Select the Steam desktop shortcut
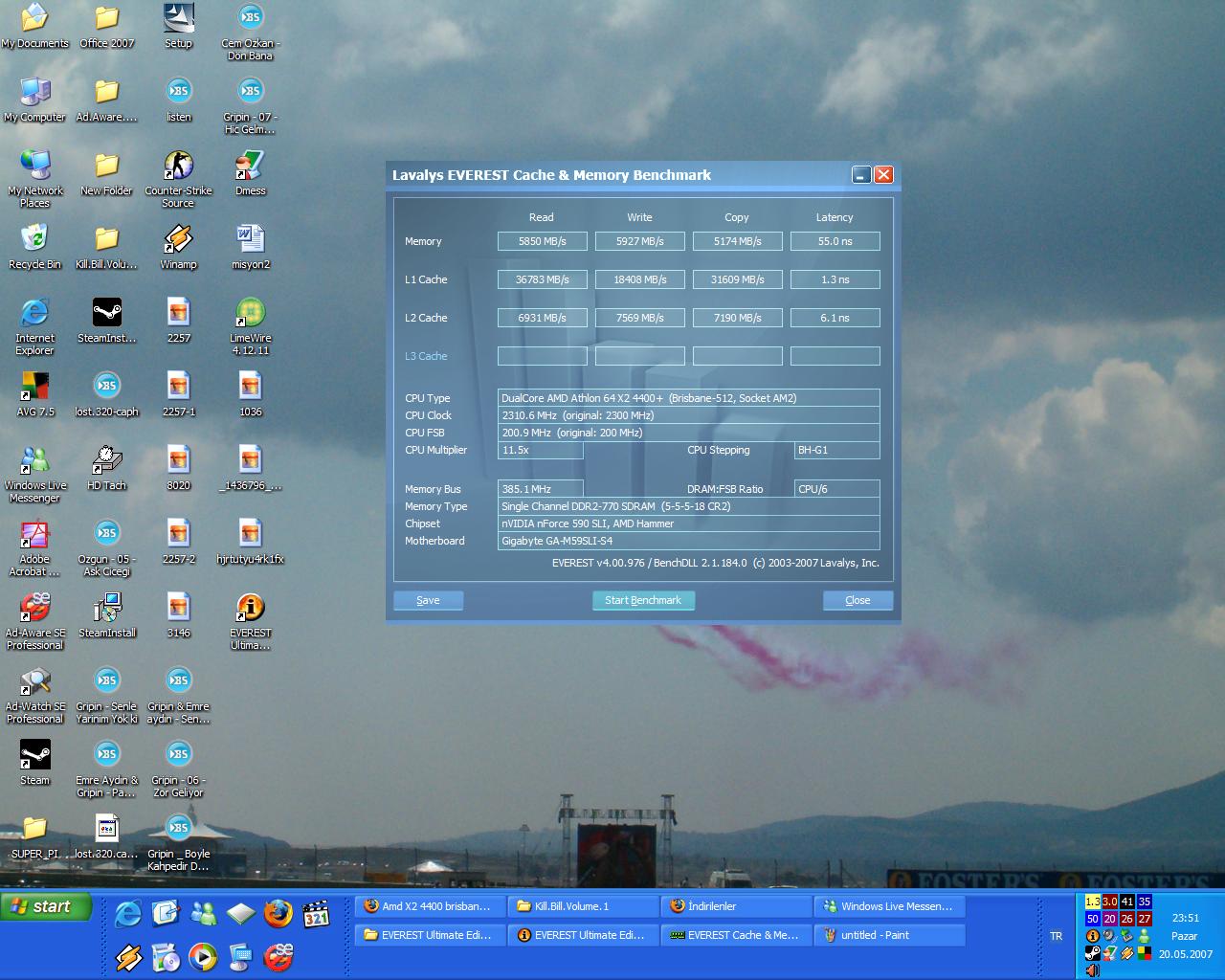Image resolution: width=1225 pixels, height=980 pixels. tap(34, 764)
